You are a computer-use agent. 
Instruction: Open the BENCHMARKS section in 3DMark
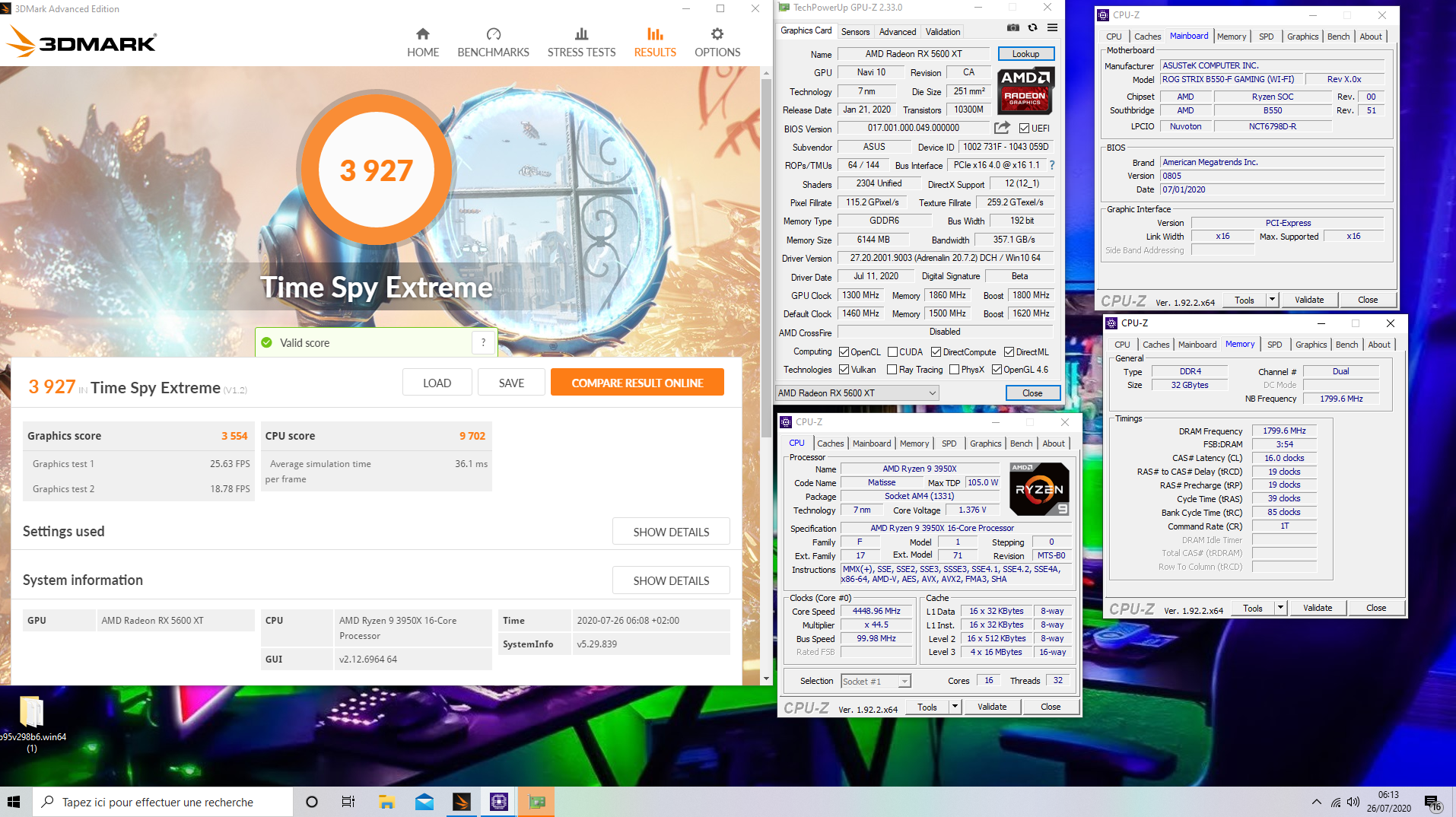click(493, 43)
